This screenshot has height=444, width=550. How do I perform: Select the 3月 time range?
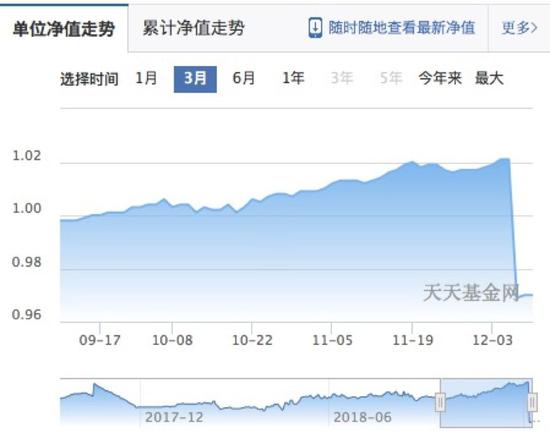pos(195,79)
